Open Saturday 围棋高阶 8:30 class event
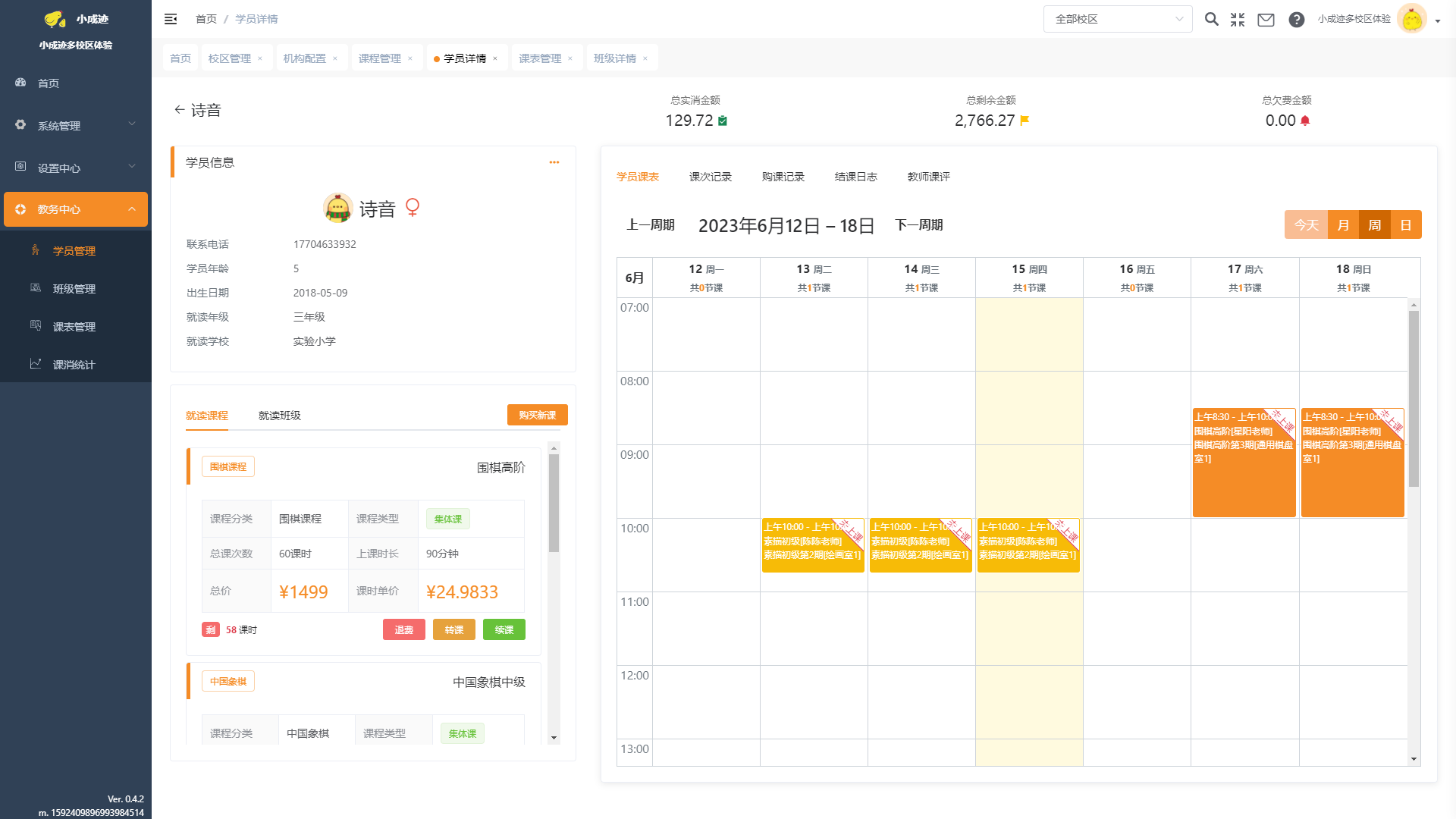This screenshot has height=819, width=1456. tap(1244, 463)
